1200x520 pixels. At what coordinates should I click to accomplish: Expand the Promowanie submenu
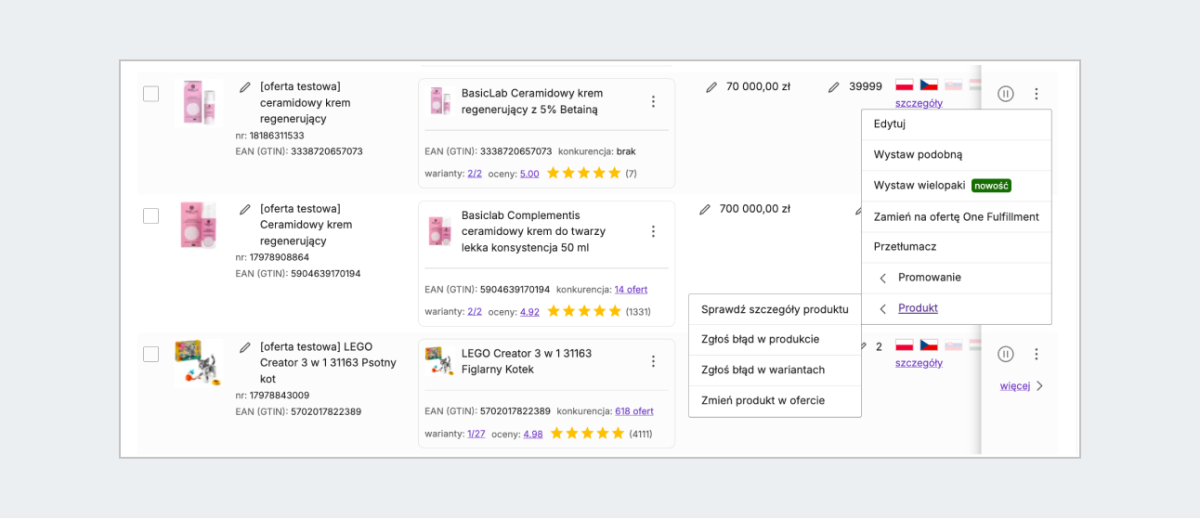tap(956, 277)
